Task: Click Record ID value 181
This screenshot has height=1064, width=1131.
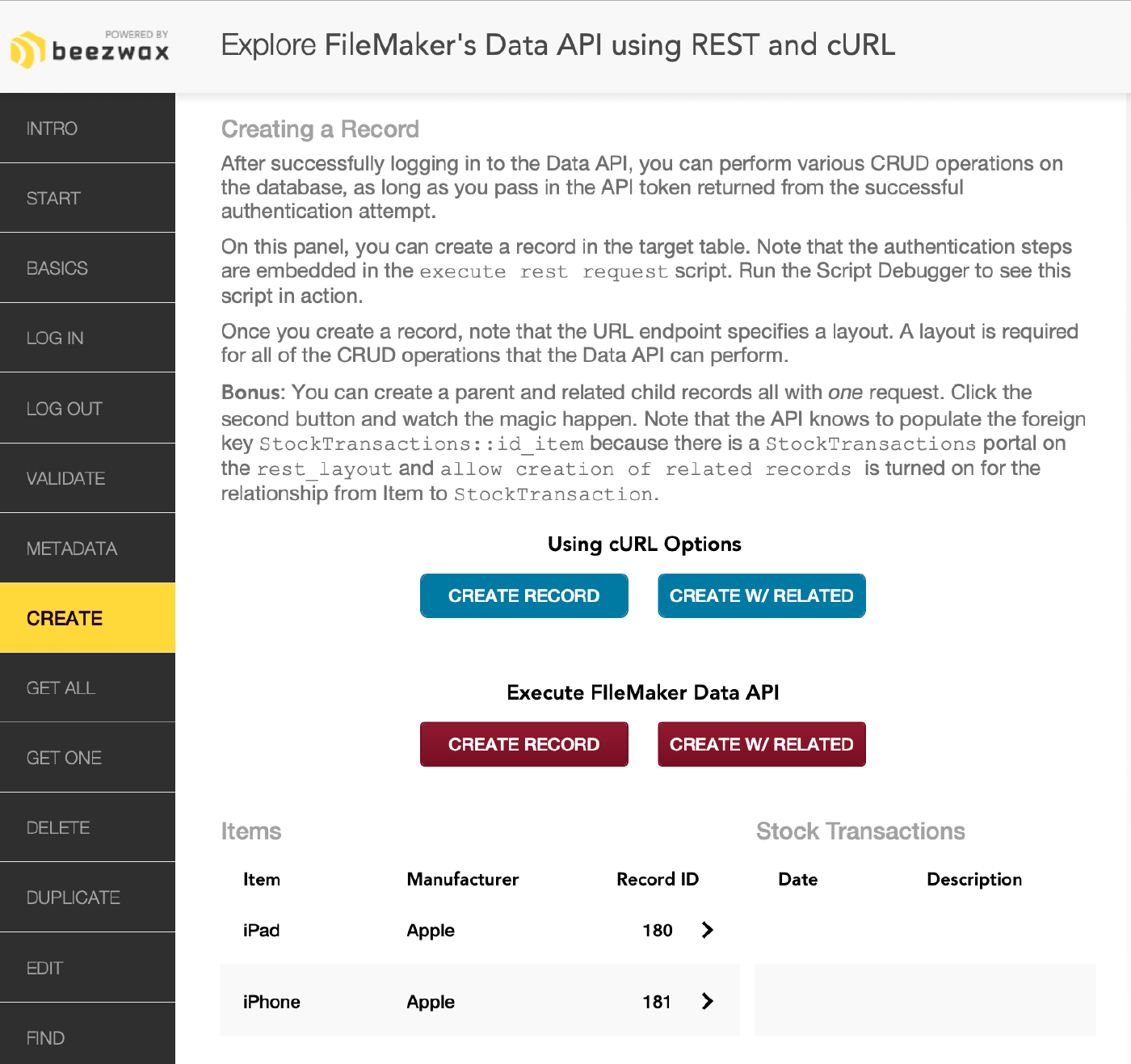Action: [x=658, y=1003]
